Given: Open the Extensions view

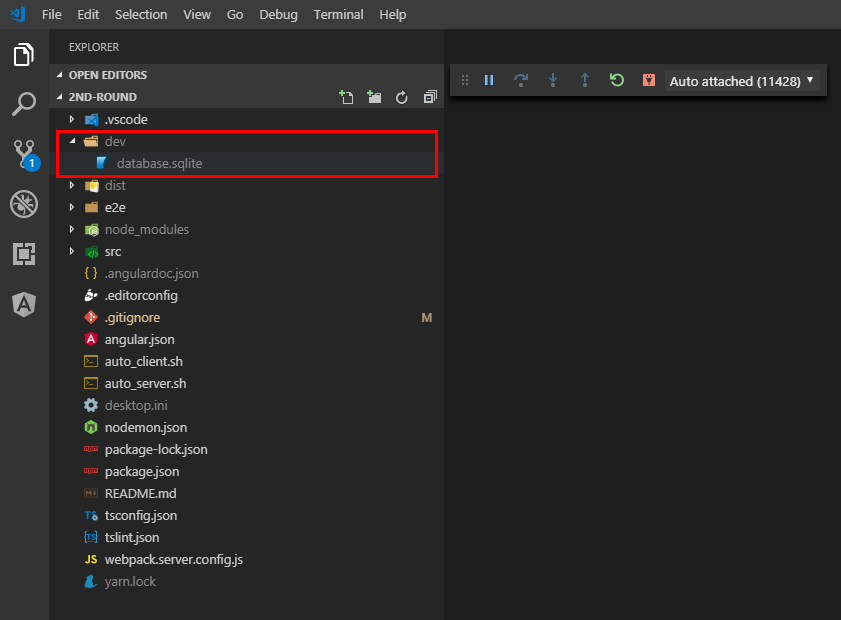Looking at the screenshot, I should click(24, 254).
